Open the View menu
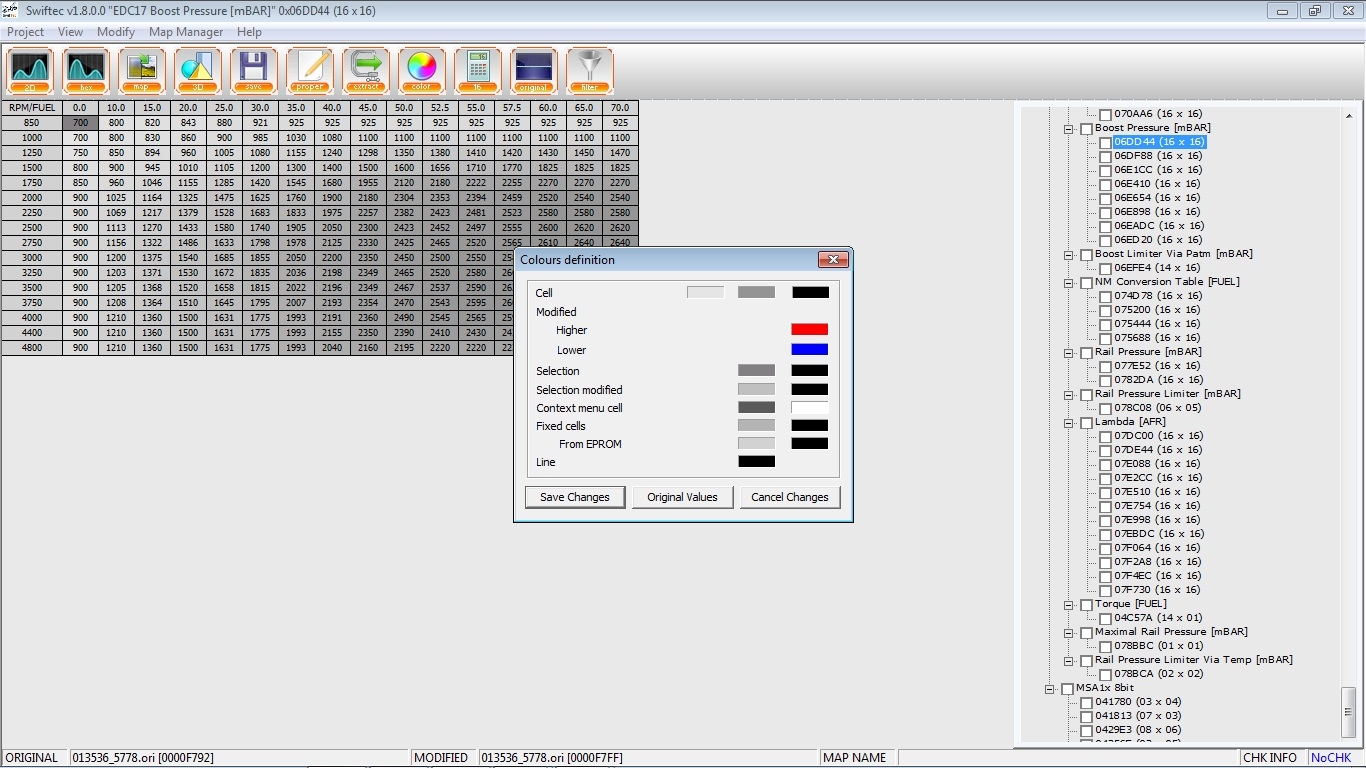 point(70,32)
